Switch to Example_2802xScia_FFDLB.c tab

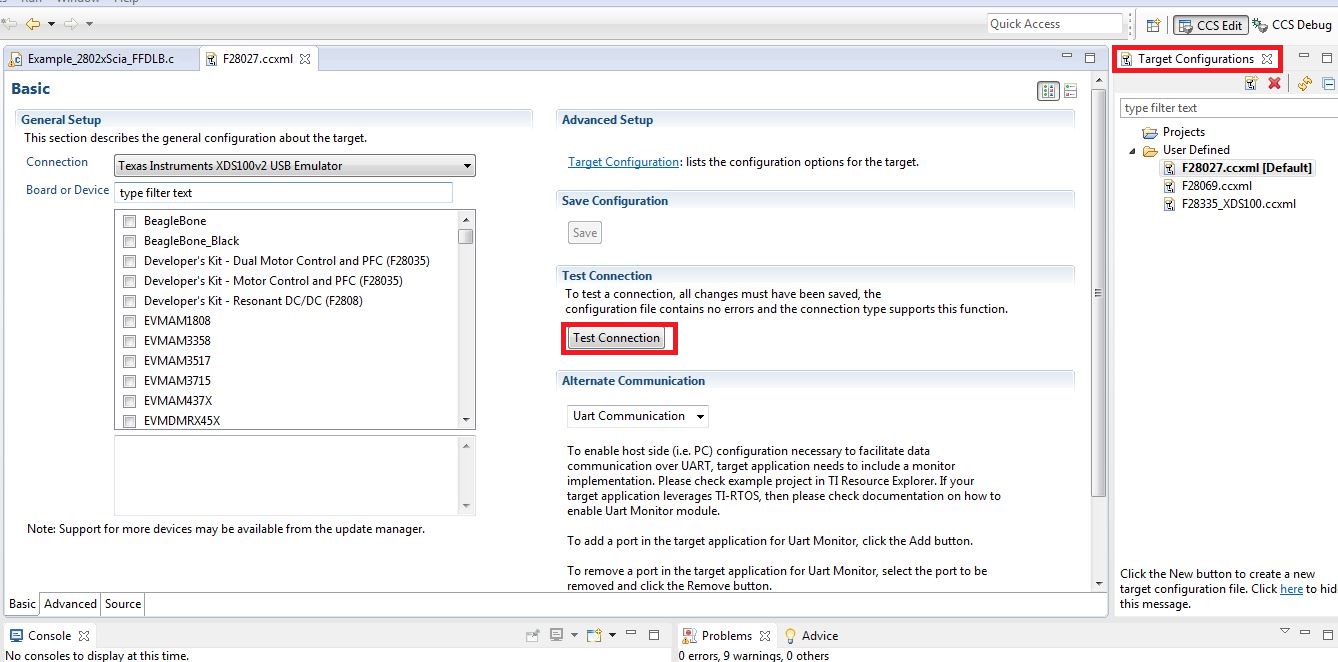tap(100, 59)
